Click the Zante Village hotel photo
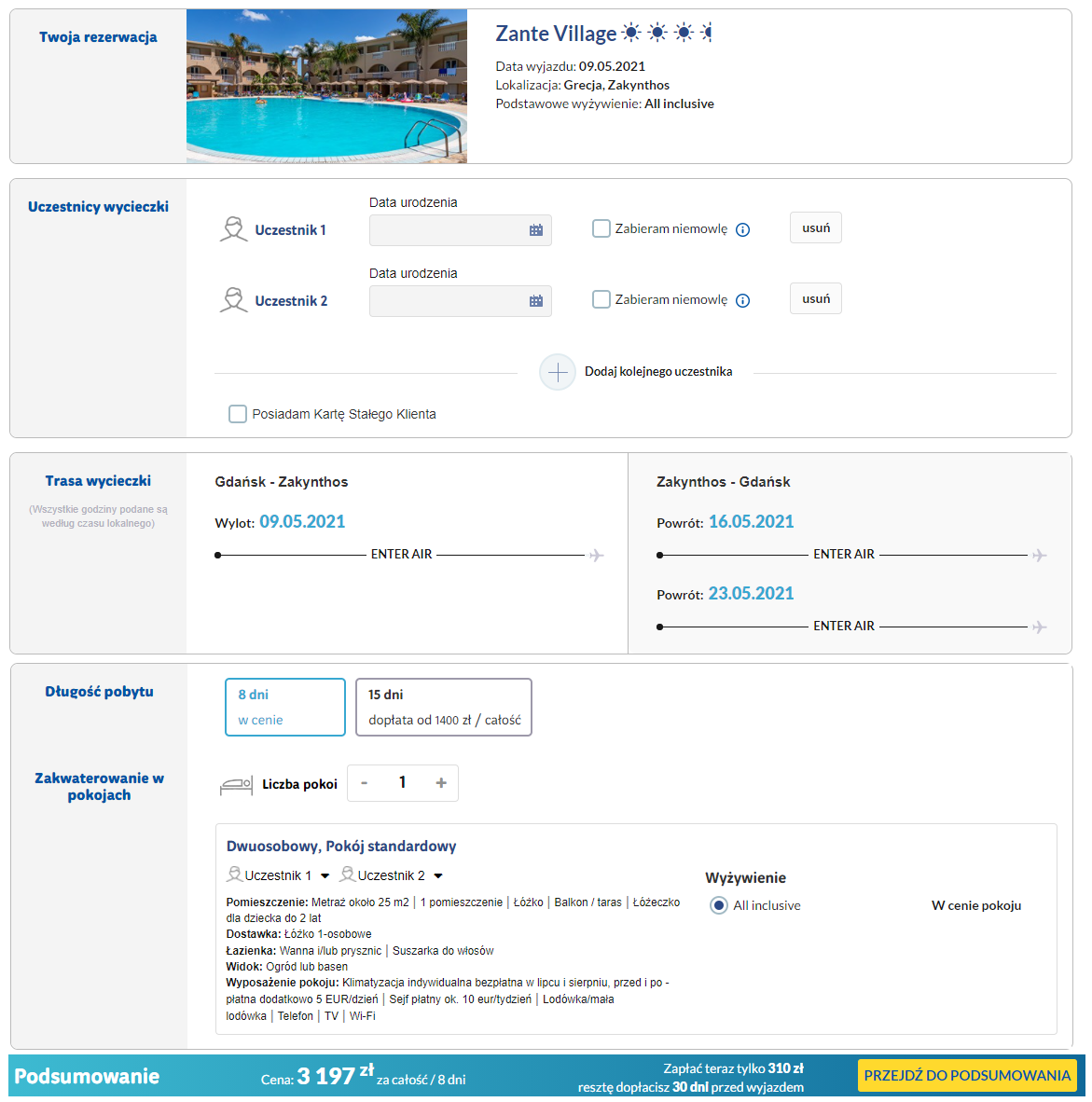The image size is (1092, 1102). [x=326, y=87]
